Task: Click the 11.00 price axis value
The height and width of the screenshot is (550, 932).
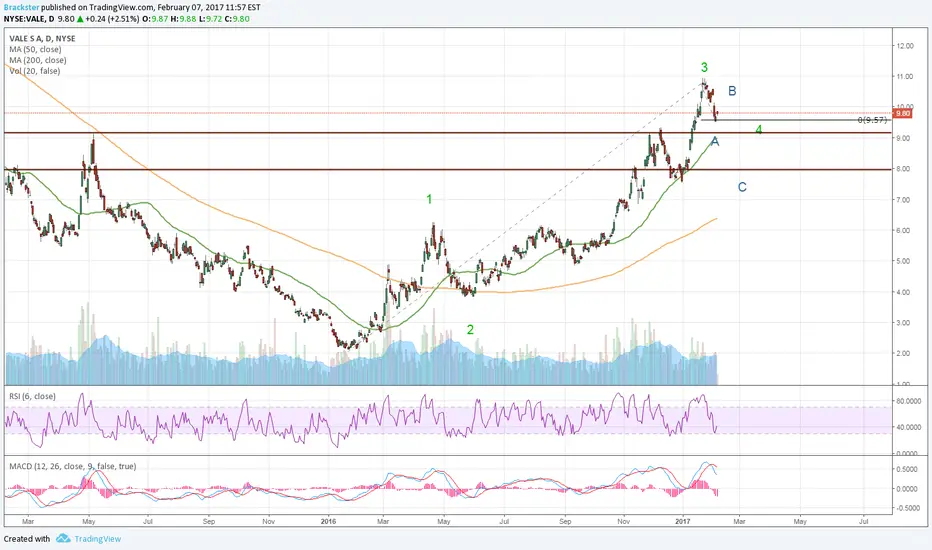Action: coord(905,77)
